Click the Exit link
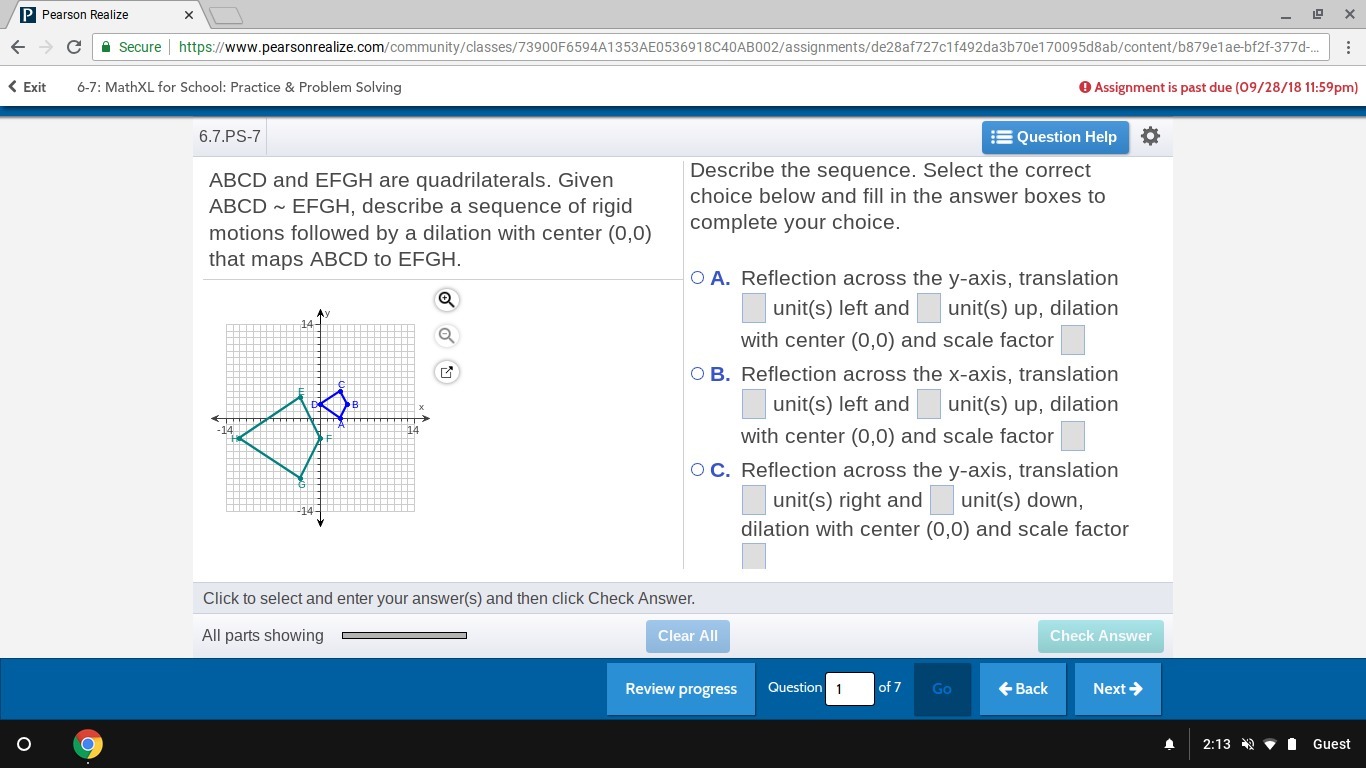The height and width of the screenshot is (768, 1366). click(27, 87)
